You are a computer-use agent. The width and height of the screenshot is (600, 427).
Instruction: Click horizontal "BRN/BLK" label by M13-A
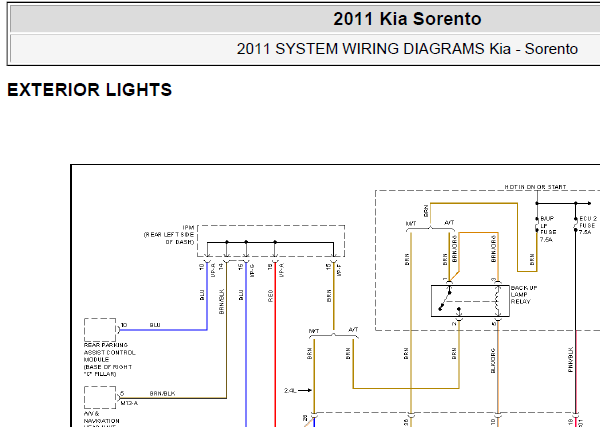[x=162, y=393]
